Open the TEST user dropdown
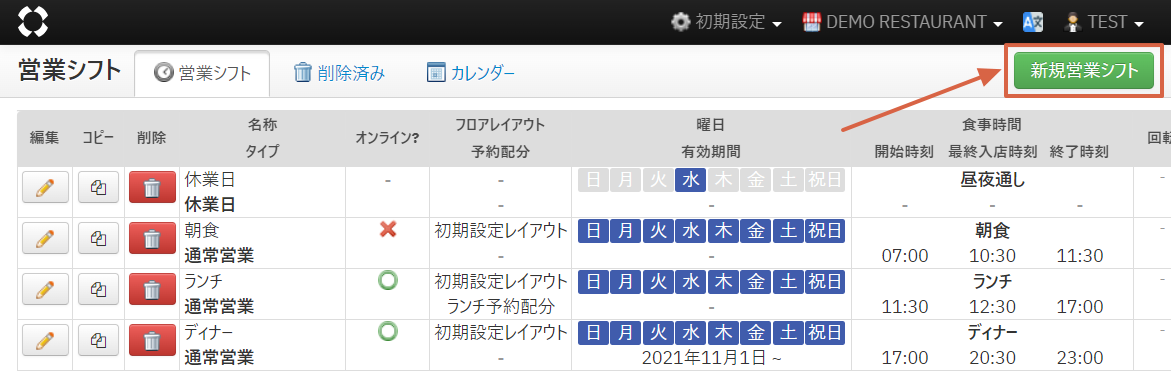The height and width of the screenshot is (383, 1171). 1103,22
